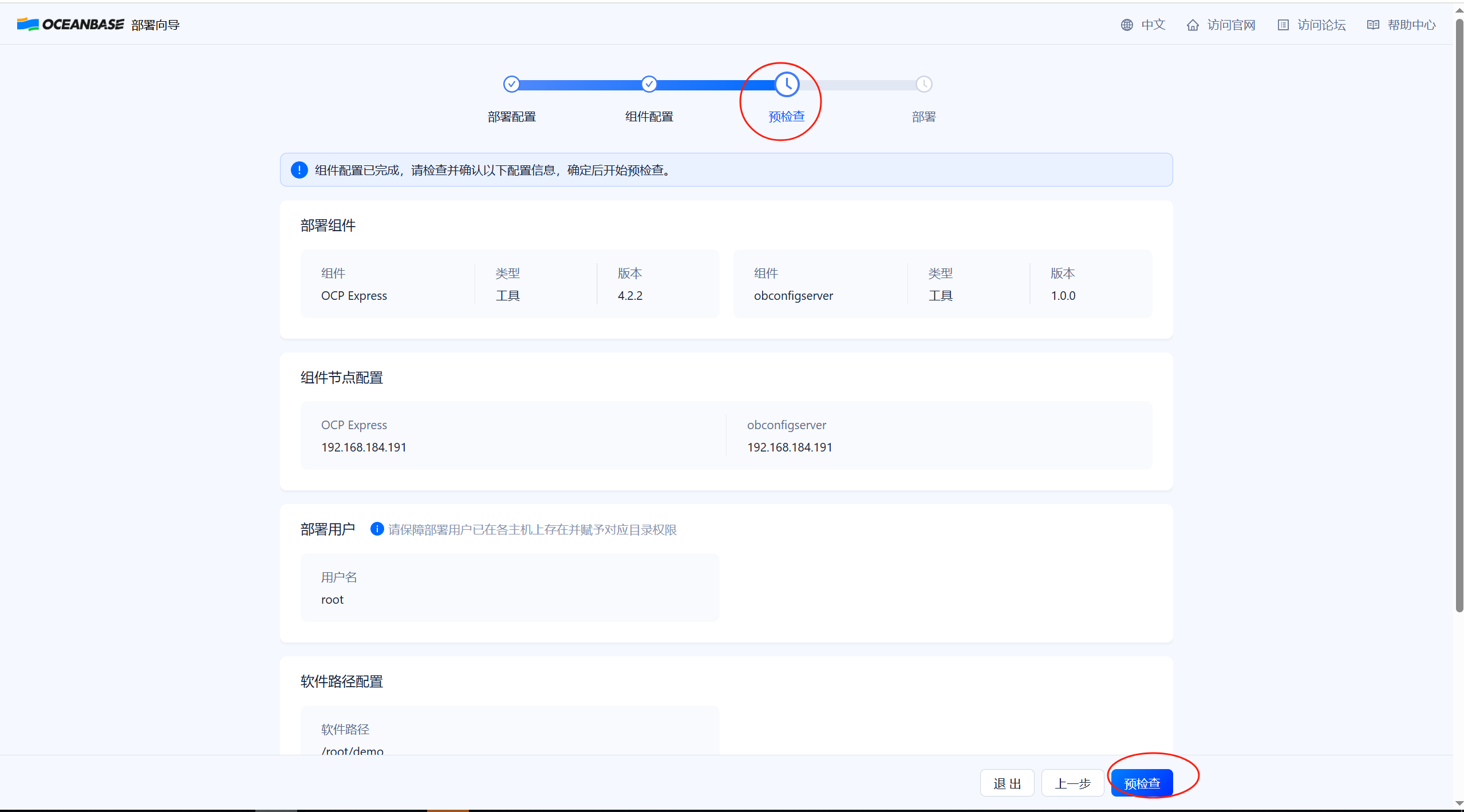The image size is (1464, 812).
Task: Select the 组件配置 step label
Action: tap(649, 116)
